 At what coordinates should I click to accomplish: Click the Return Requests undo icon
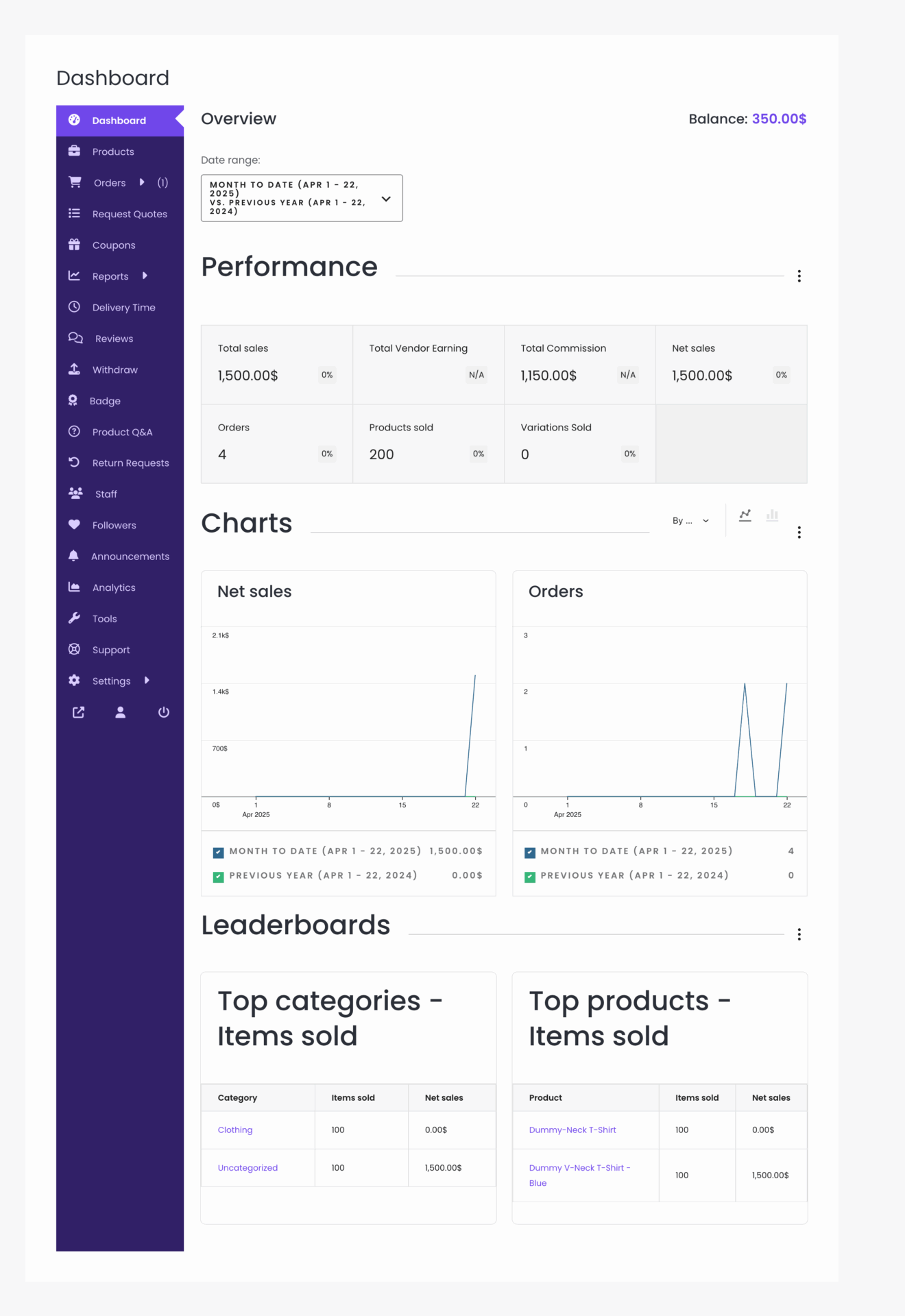click(74, 463)
